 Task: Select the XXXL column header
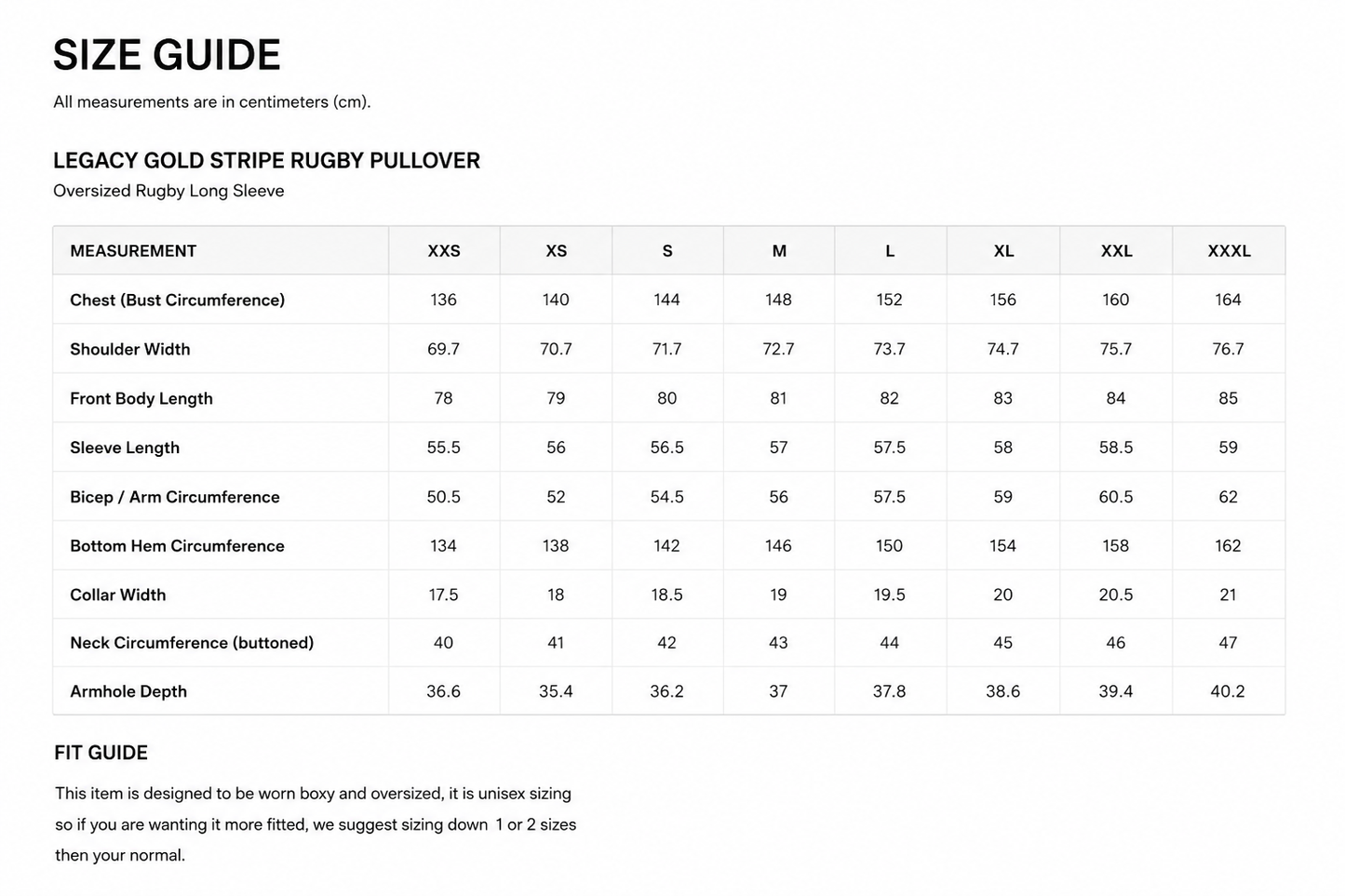click(1229, 251)
